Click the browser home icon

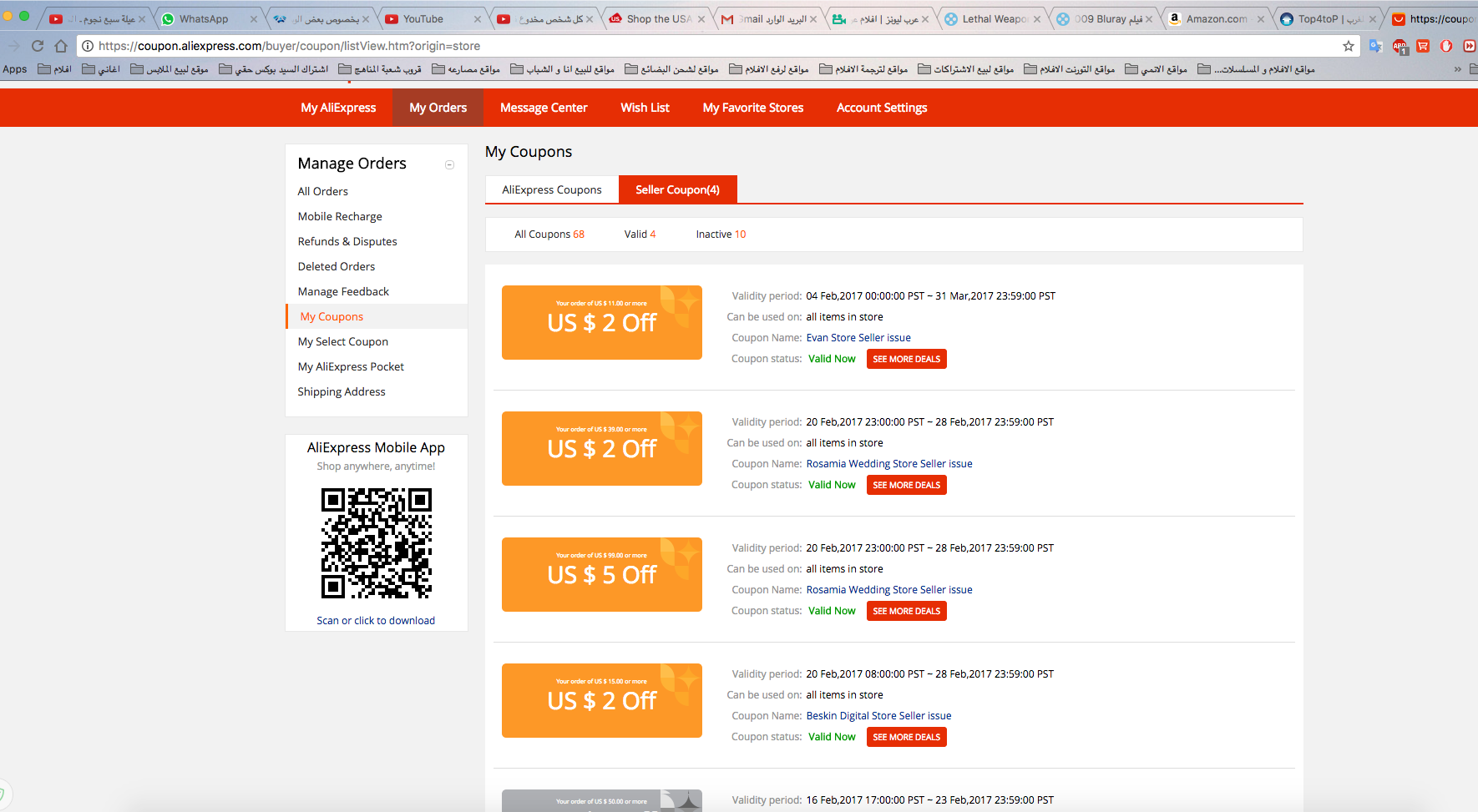[61, 46]
